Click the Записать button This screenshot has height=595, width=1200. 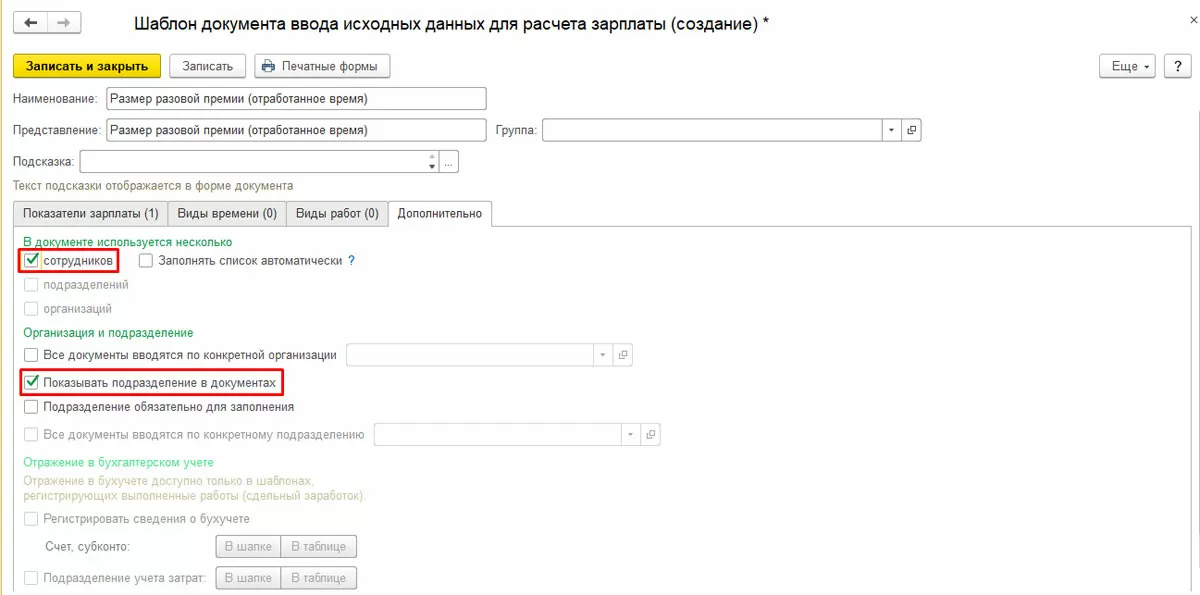coord(207,66)
